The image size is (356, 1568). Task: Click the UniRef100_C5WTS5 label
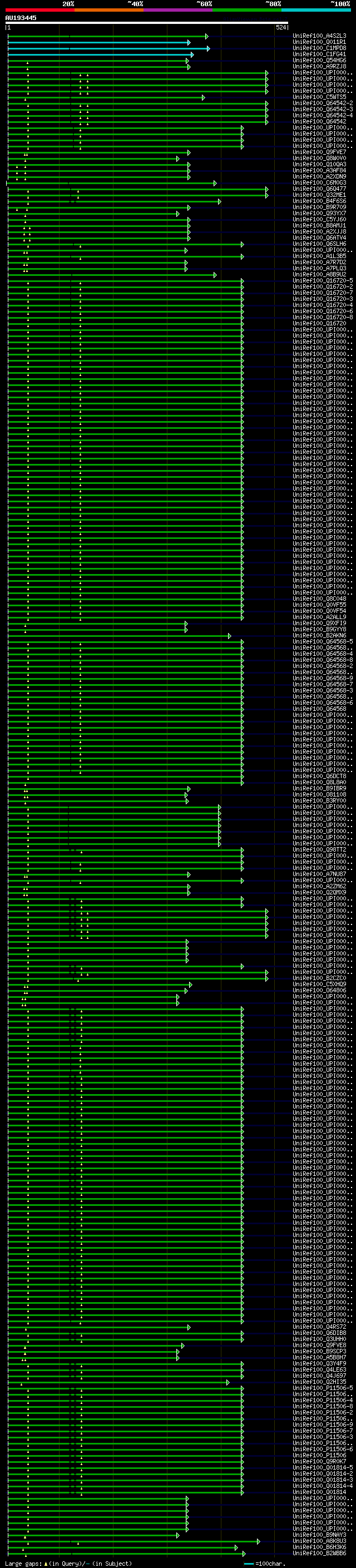tap(319, 97)
